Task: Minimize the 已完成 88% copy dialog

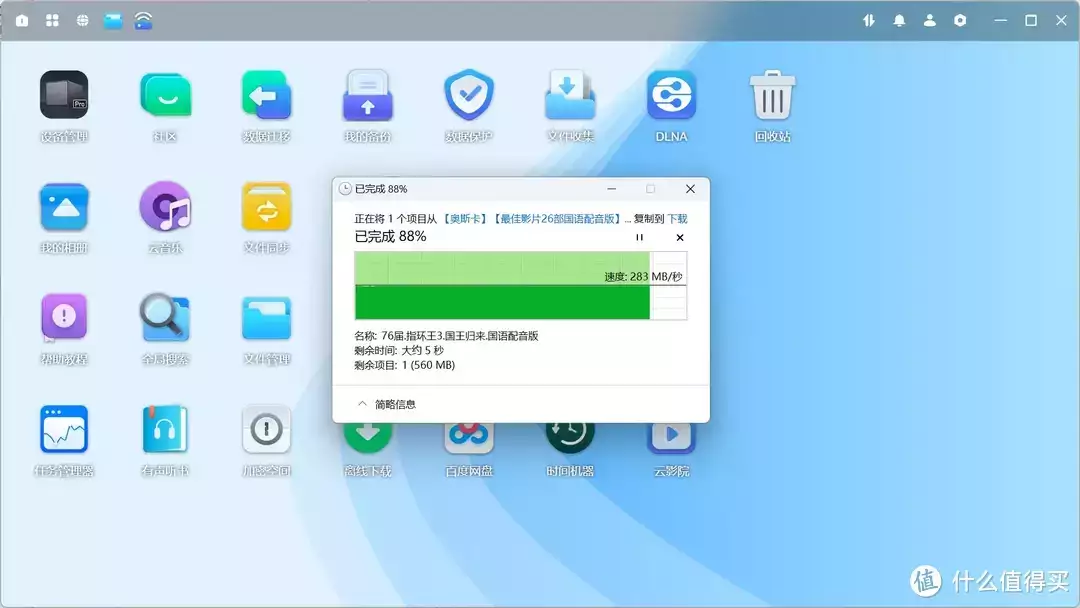Action: click(x=612, y=189)
